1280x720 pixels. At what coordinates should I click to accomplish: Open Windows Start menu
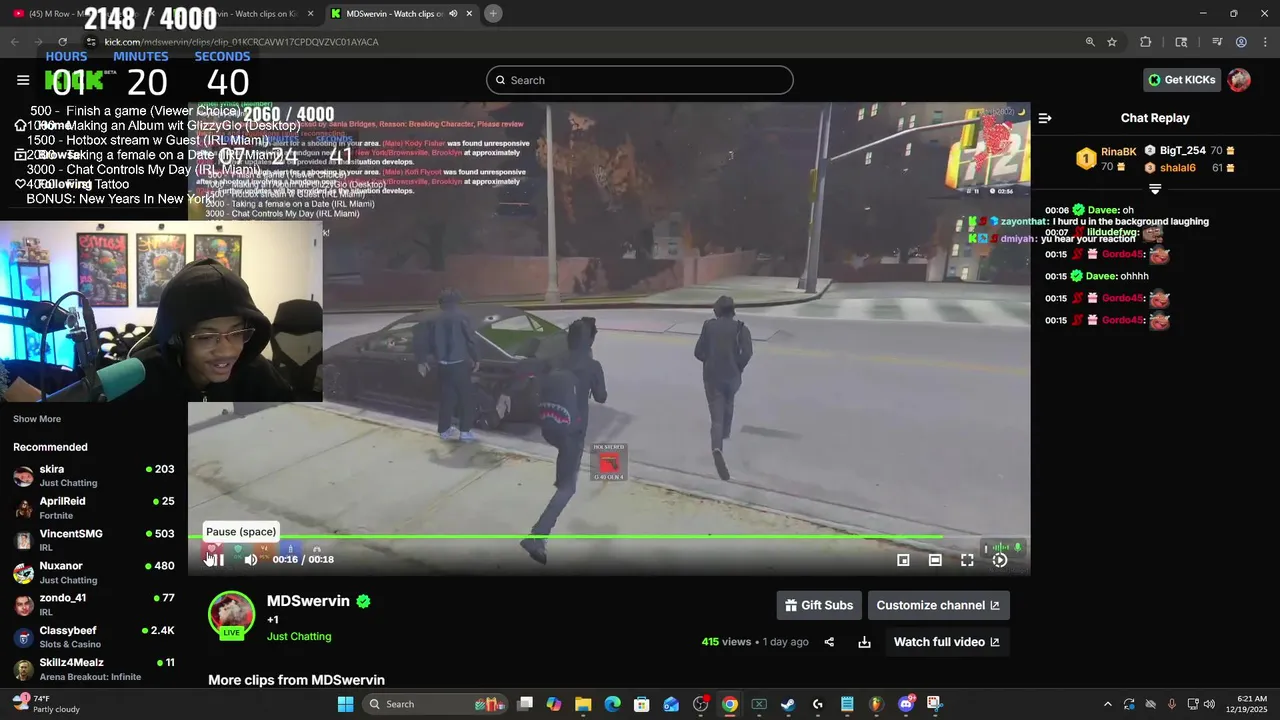[x=345, y=704]
